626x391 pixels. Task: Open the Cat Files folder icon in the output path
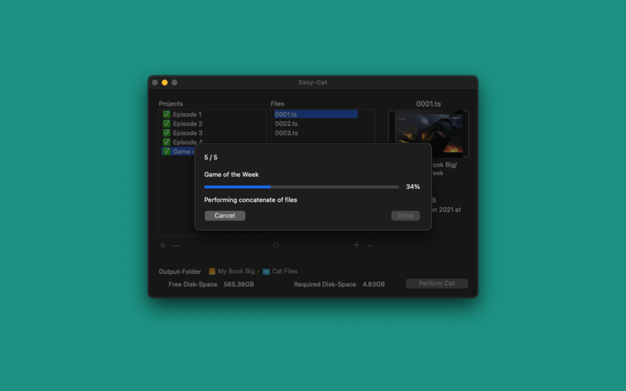[266, 271]
